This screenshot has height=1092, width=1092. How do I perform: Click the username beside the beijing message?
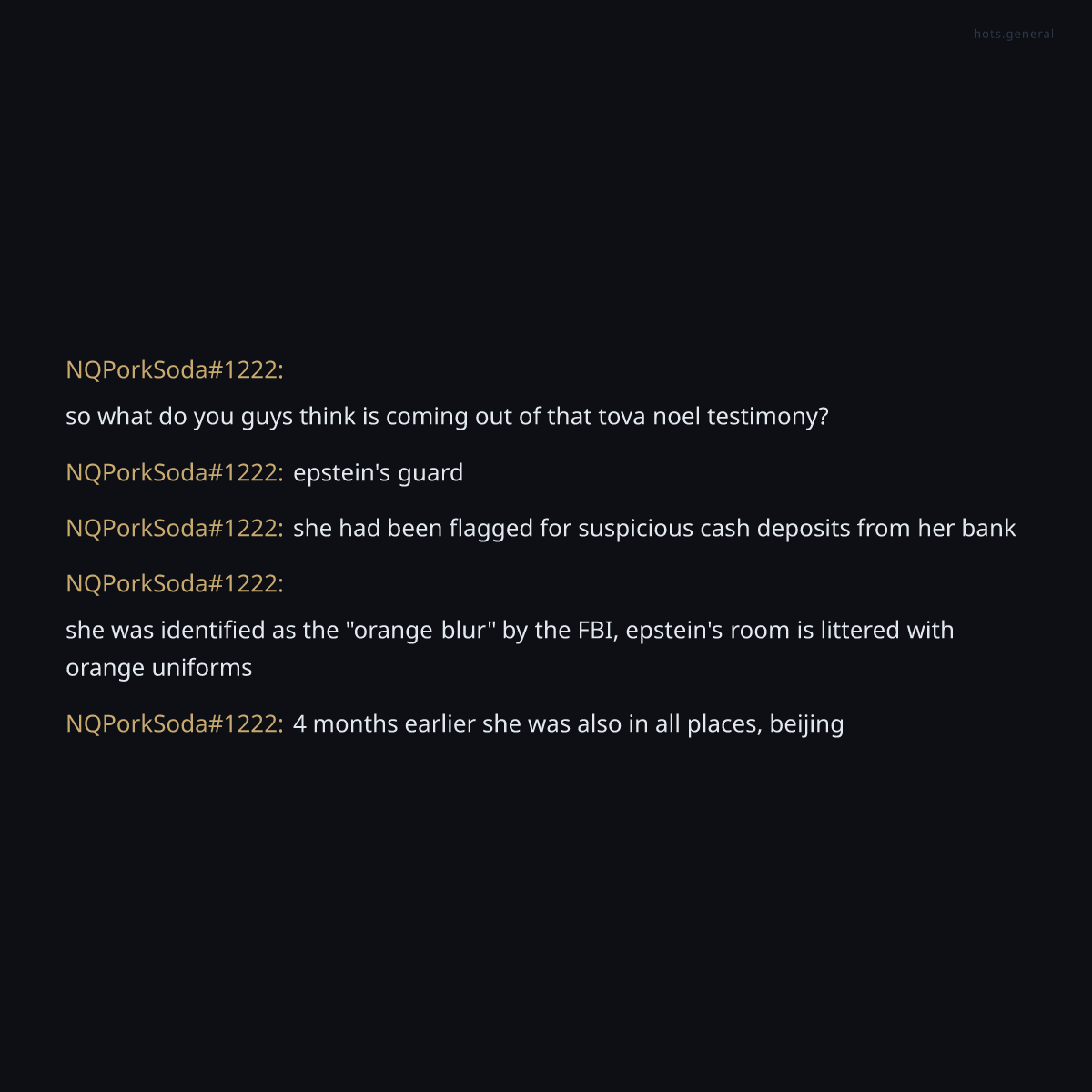pyautogui.click(x=174, y=723)
